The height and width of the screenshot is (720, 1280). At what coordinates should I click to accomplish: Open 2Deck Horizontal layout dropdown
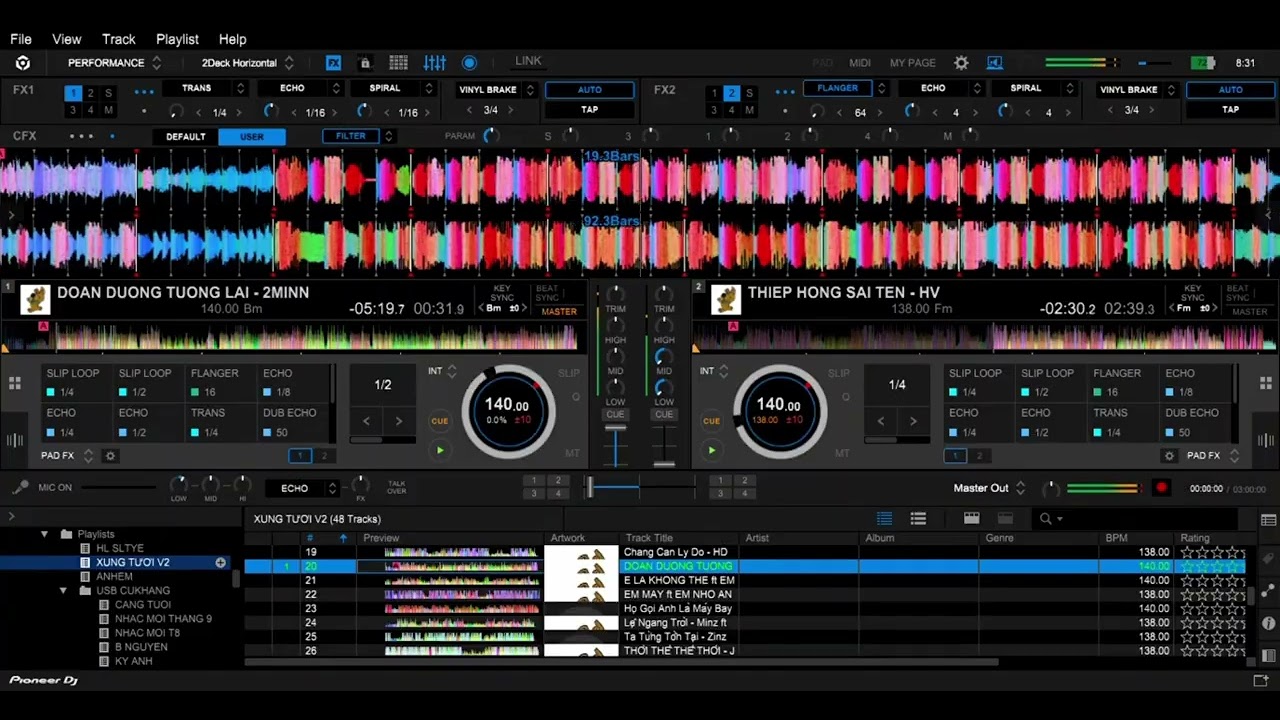(248, 63)
